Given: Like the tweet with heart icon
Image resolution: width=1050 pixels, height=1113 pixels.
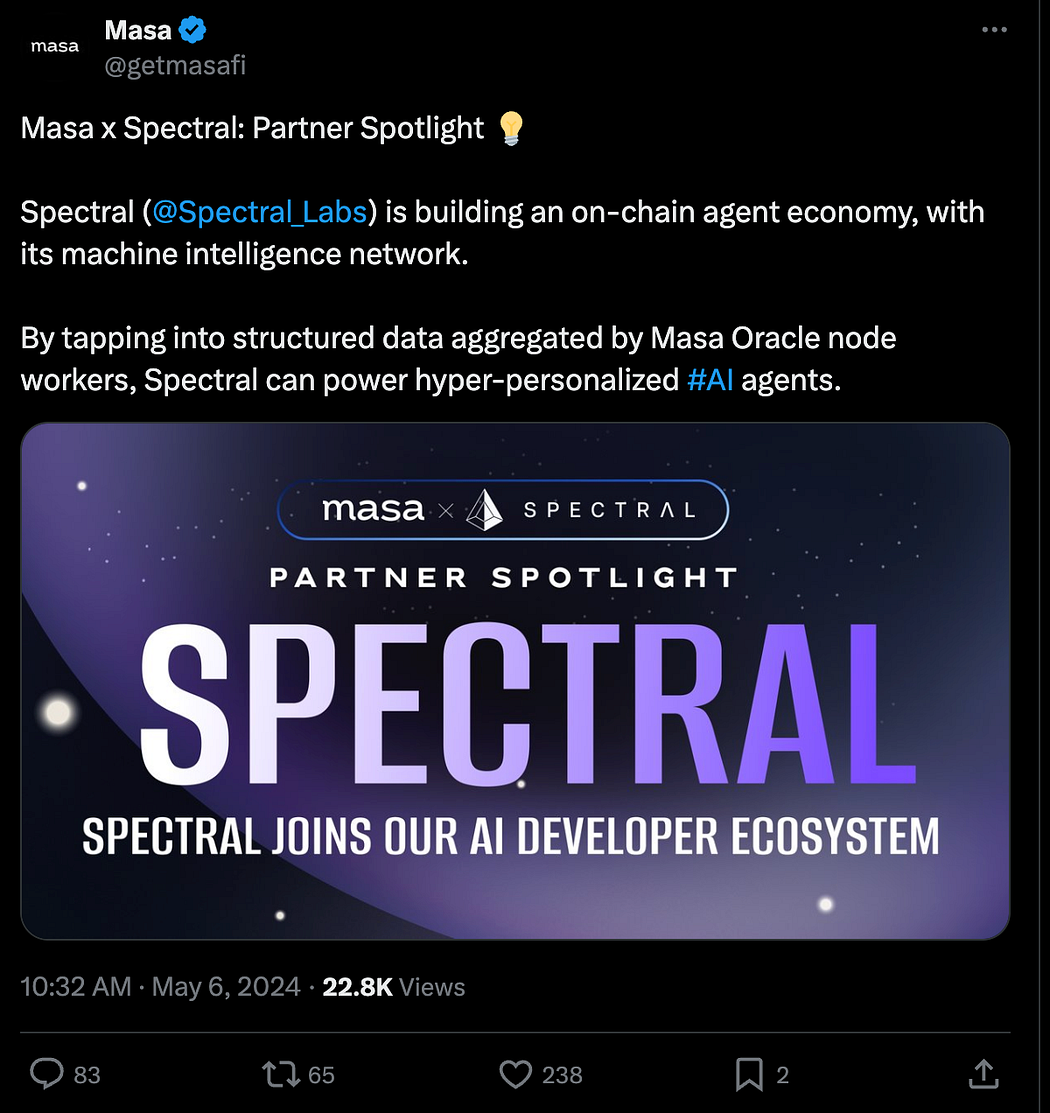Looking at the screenshot, I should [514, 1074].
